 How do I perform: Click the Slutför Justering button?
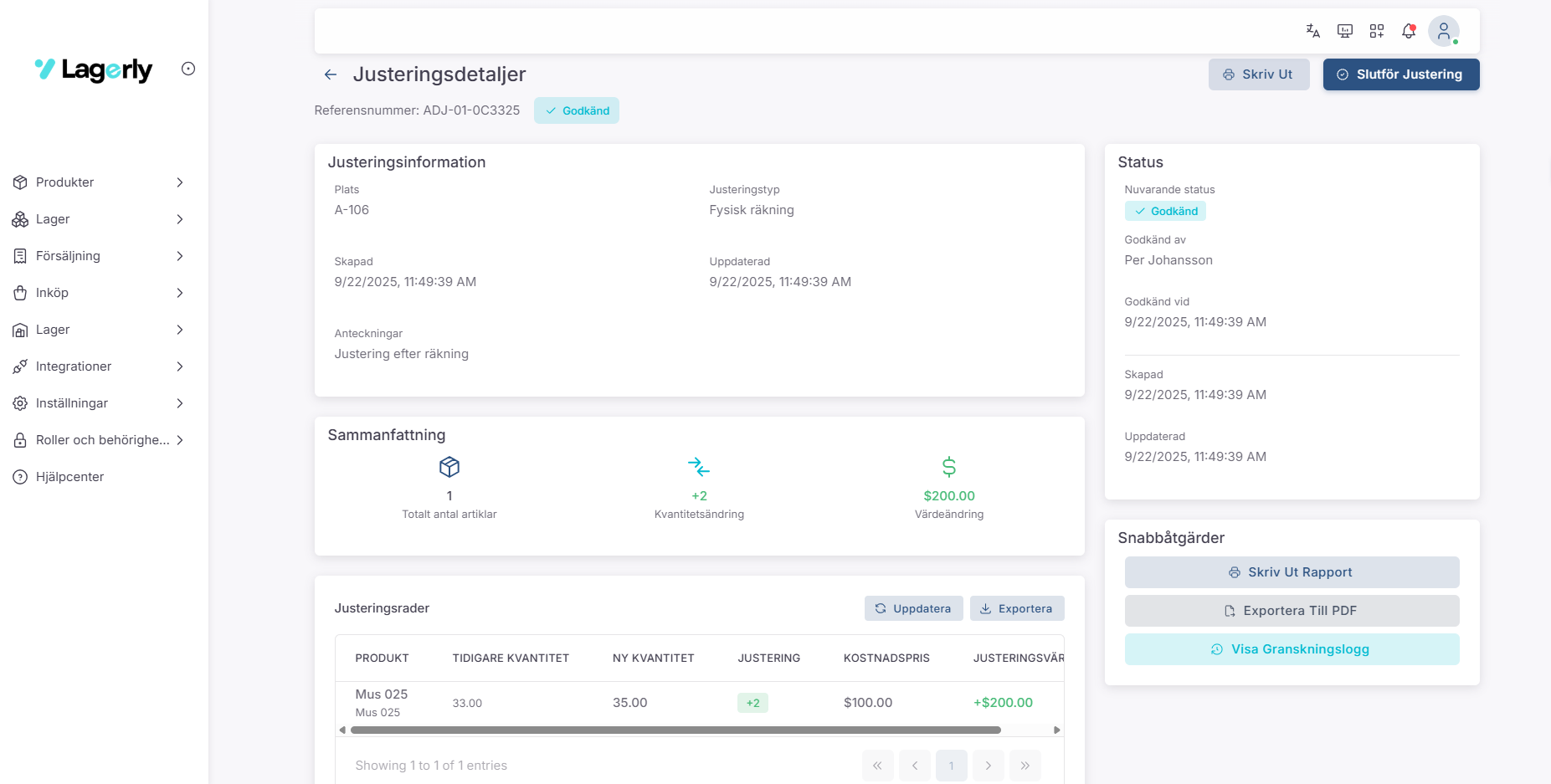point(1400,74)
